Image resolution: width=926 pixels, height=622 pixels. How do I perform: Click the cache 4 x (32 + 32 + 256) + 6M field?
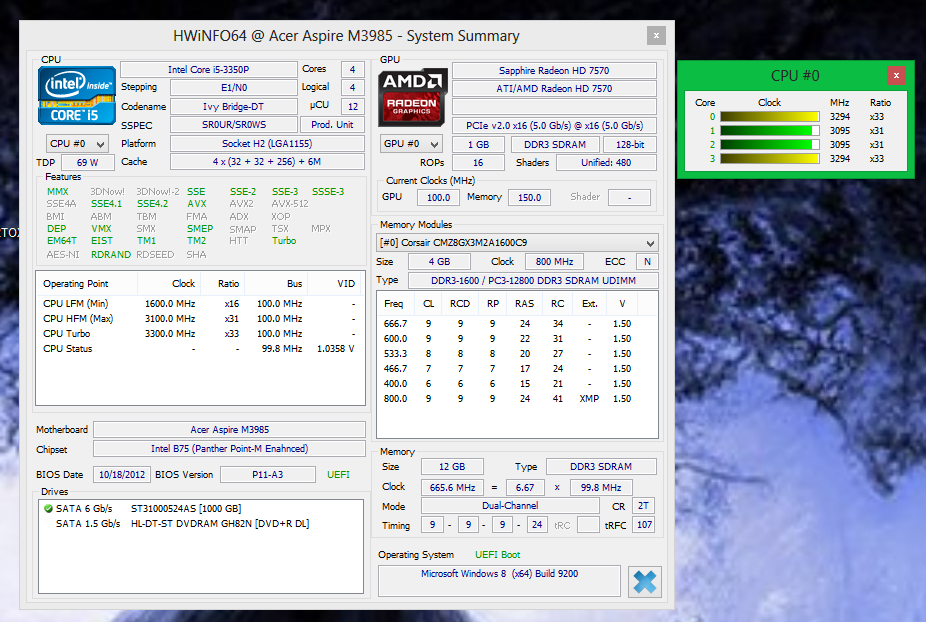(x=267, y=161)
